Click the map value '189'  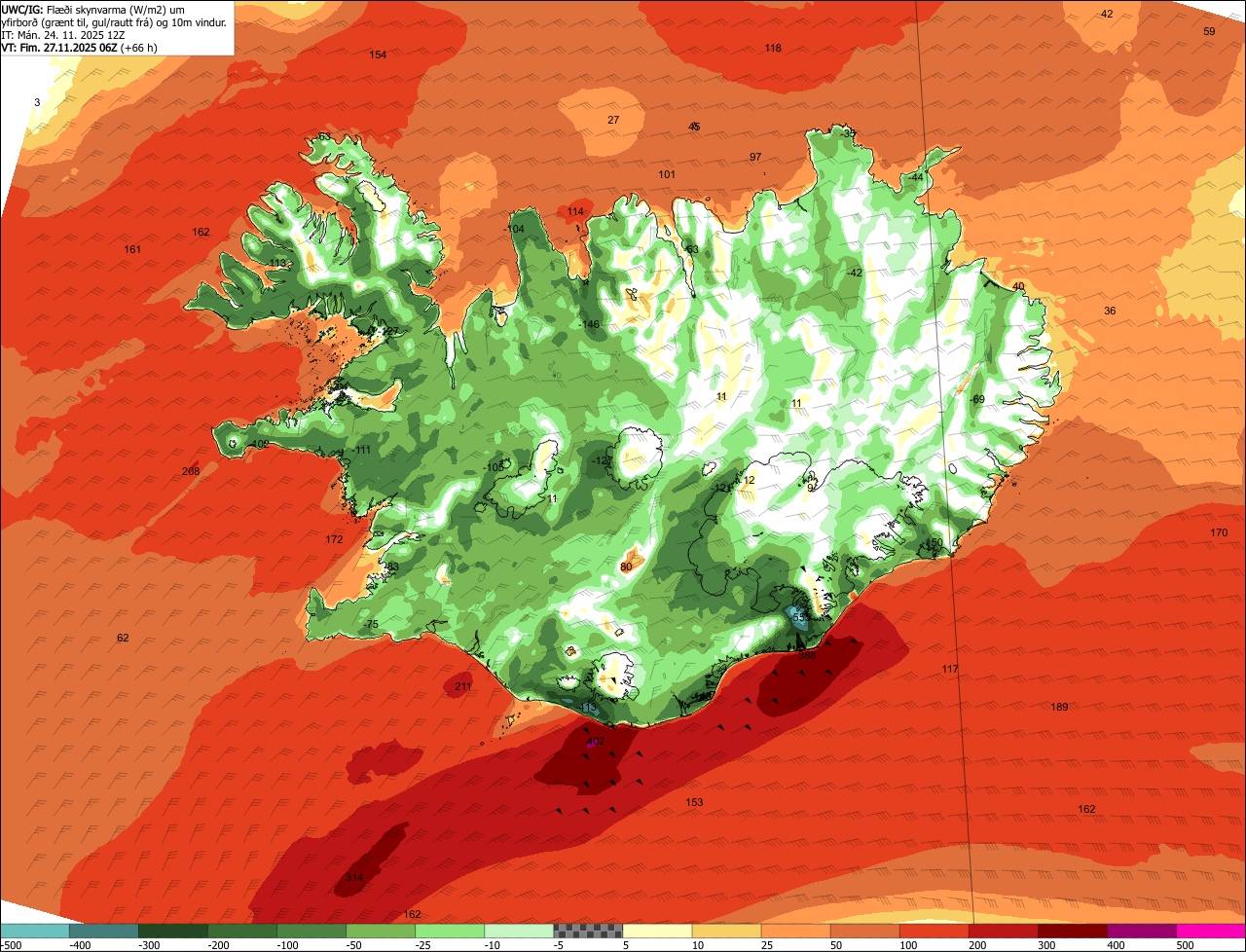click(1060, 707)
